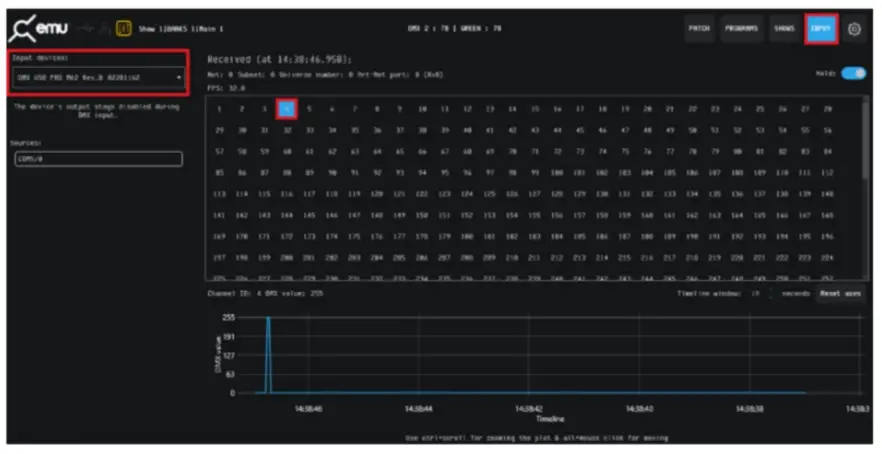Select DMX channel 28 cell

click(827, 109)
